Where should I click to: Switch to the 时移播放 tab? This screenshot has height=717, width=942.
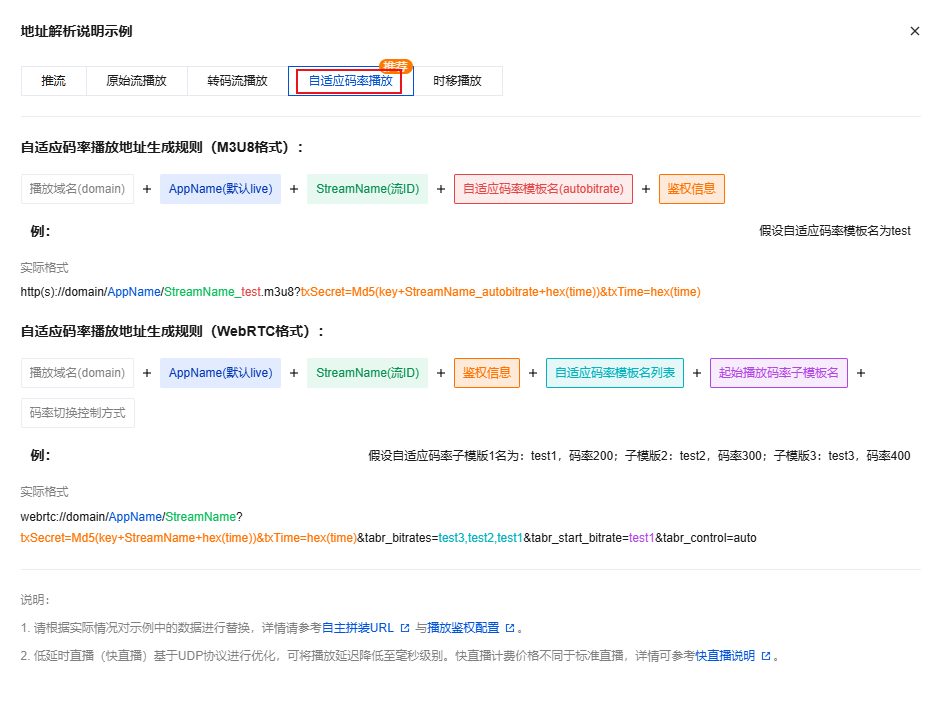458,81
